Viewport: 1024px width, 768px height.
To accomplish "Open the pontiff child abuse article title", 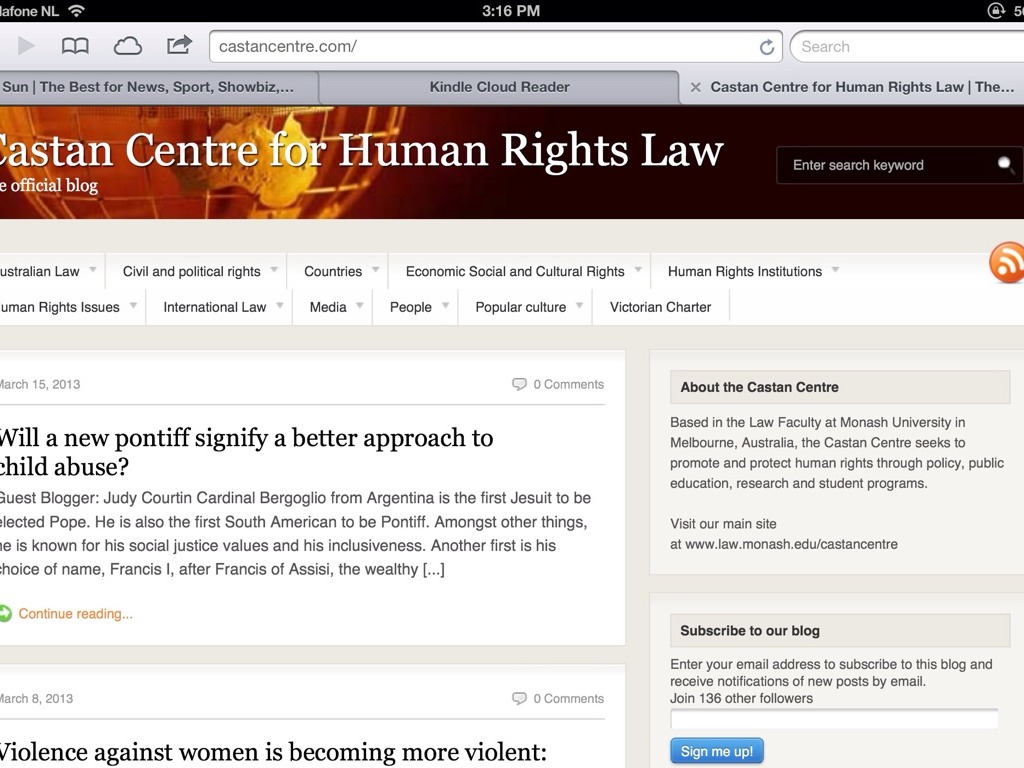I will click(245, 452).
